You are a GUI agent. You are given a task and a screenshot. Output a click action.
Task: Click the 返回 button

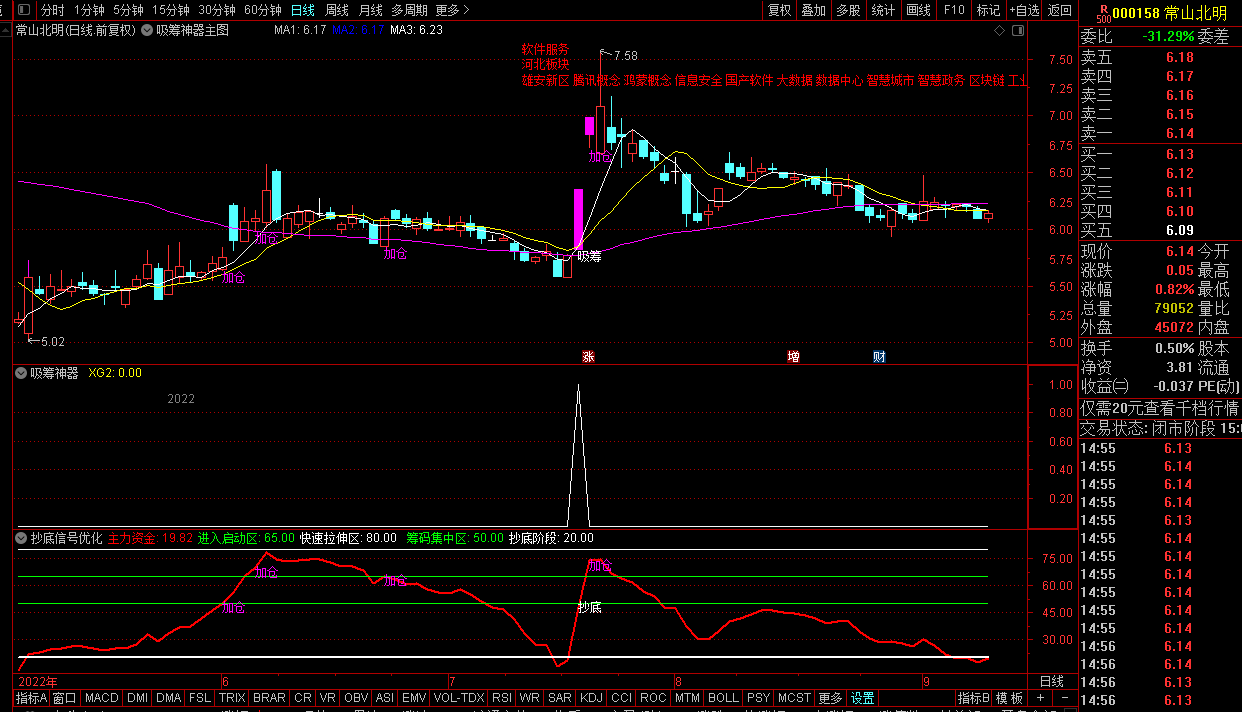pos(1059,10)
